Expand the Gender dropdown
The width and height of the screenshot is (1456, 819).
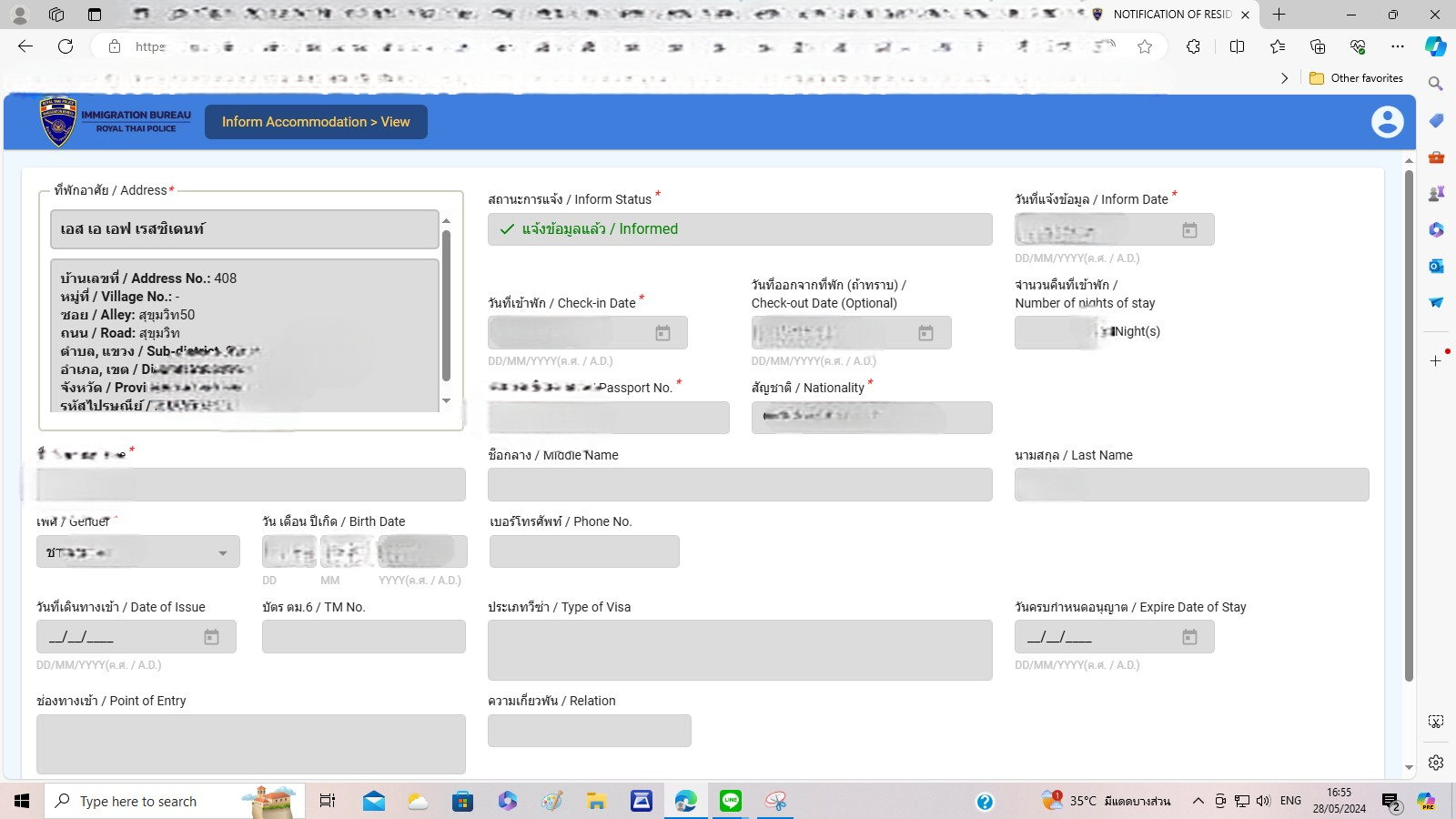[222, 552]
